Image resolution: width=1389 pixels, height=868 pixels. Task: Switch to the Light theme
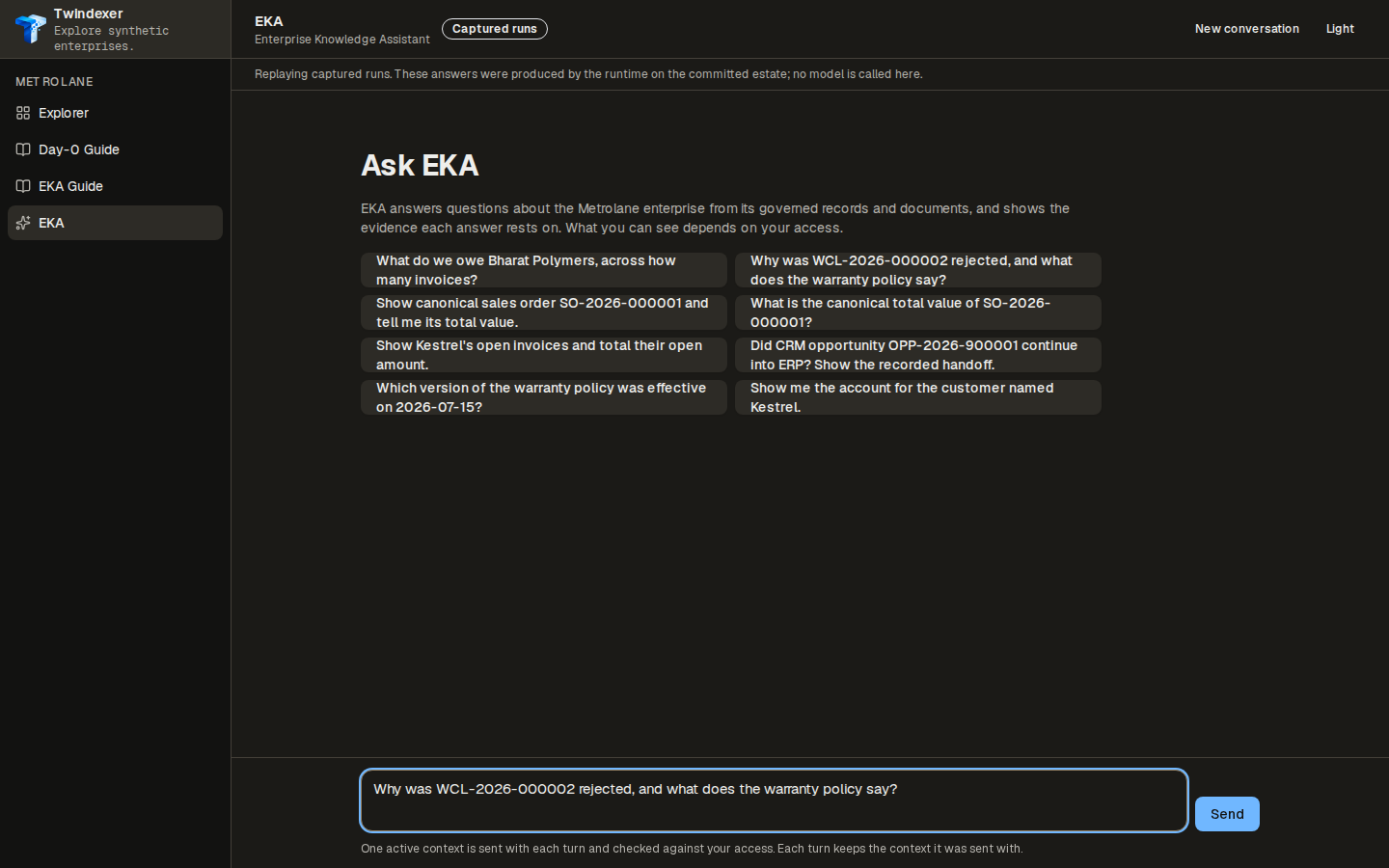click(1340, 29)
